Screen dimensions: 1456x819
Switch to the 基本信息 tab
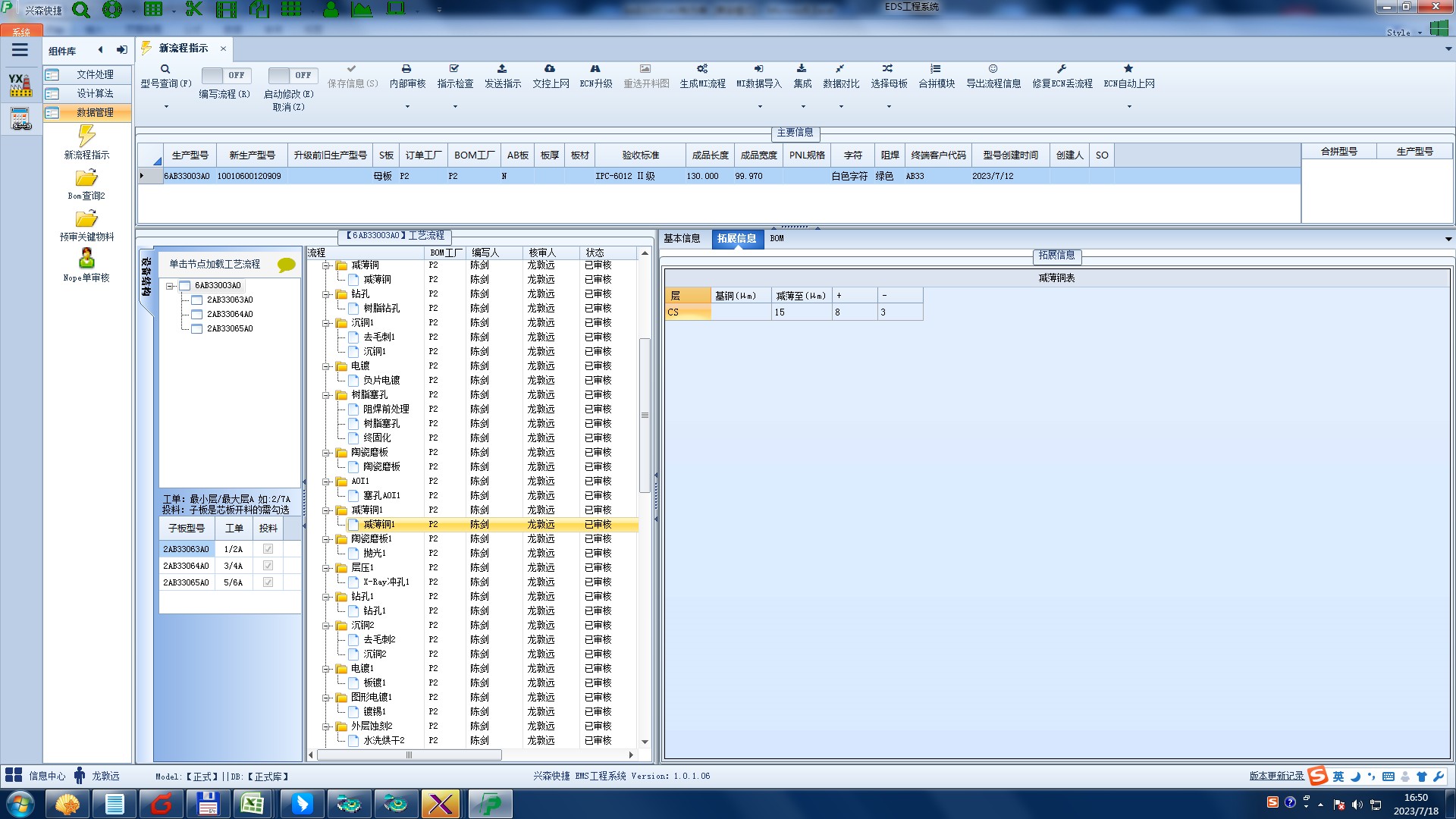point(682,238)
